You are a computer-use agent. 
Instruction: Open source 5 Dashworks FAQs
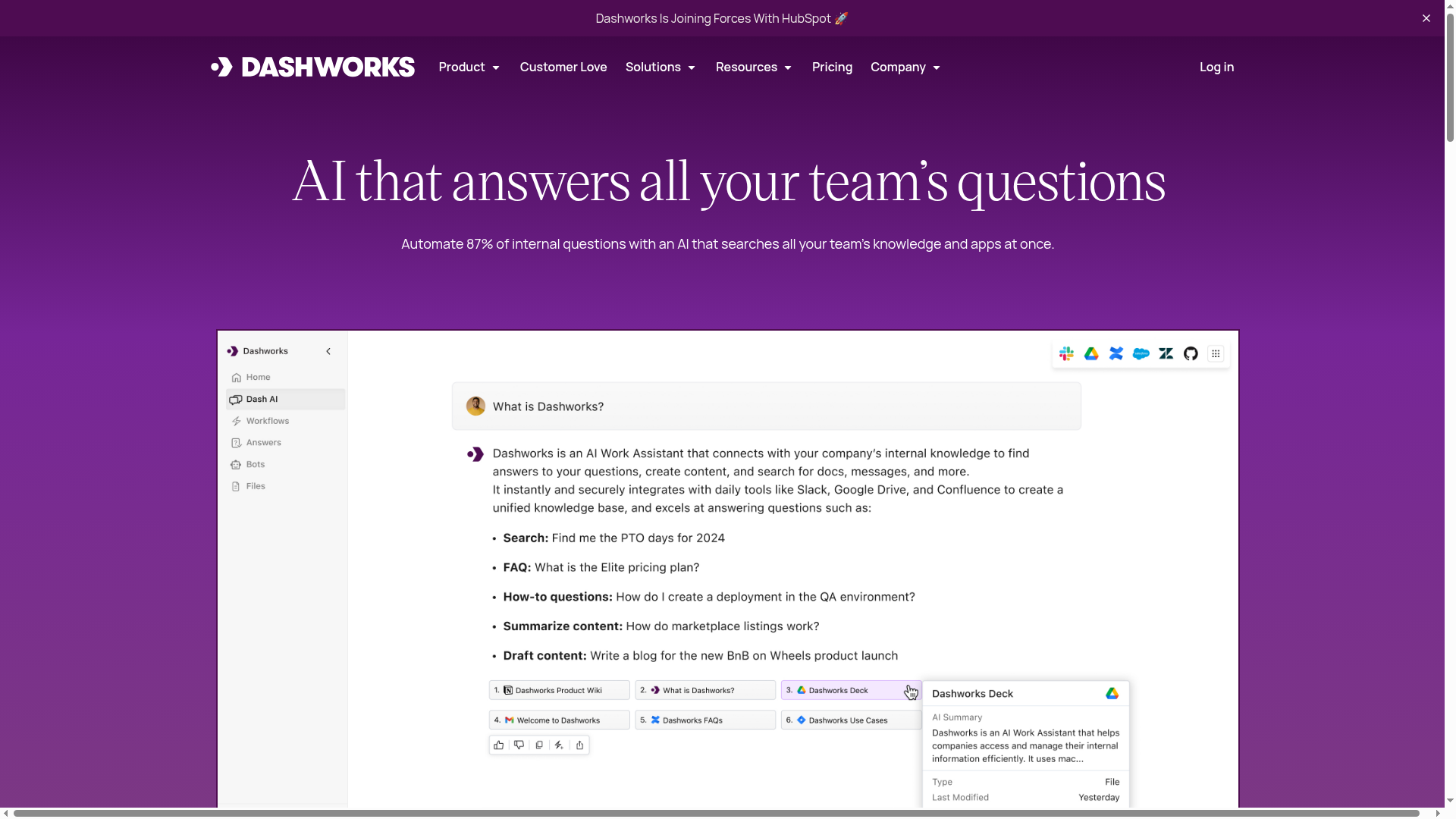705,720
